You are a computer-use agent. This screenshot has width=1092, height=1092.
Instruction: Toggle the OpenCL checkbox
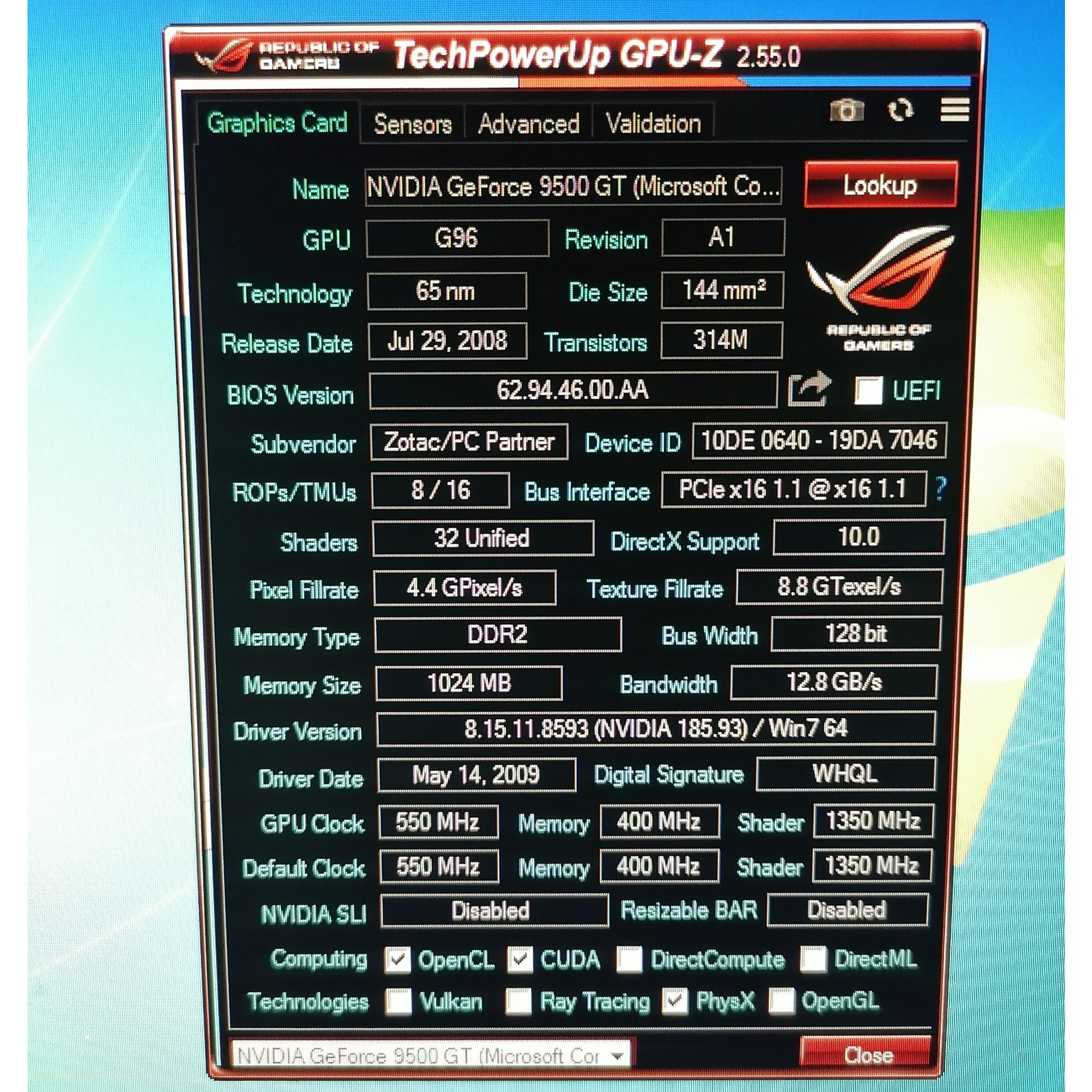click(397, 960)
